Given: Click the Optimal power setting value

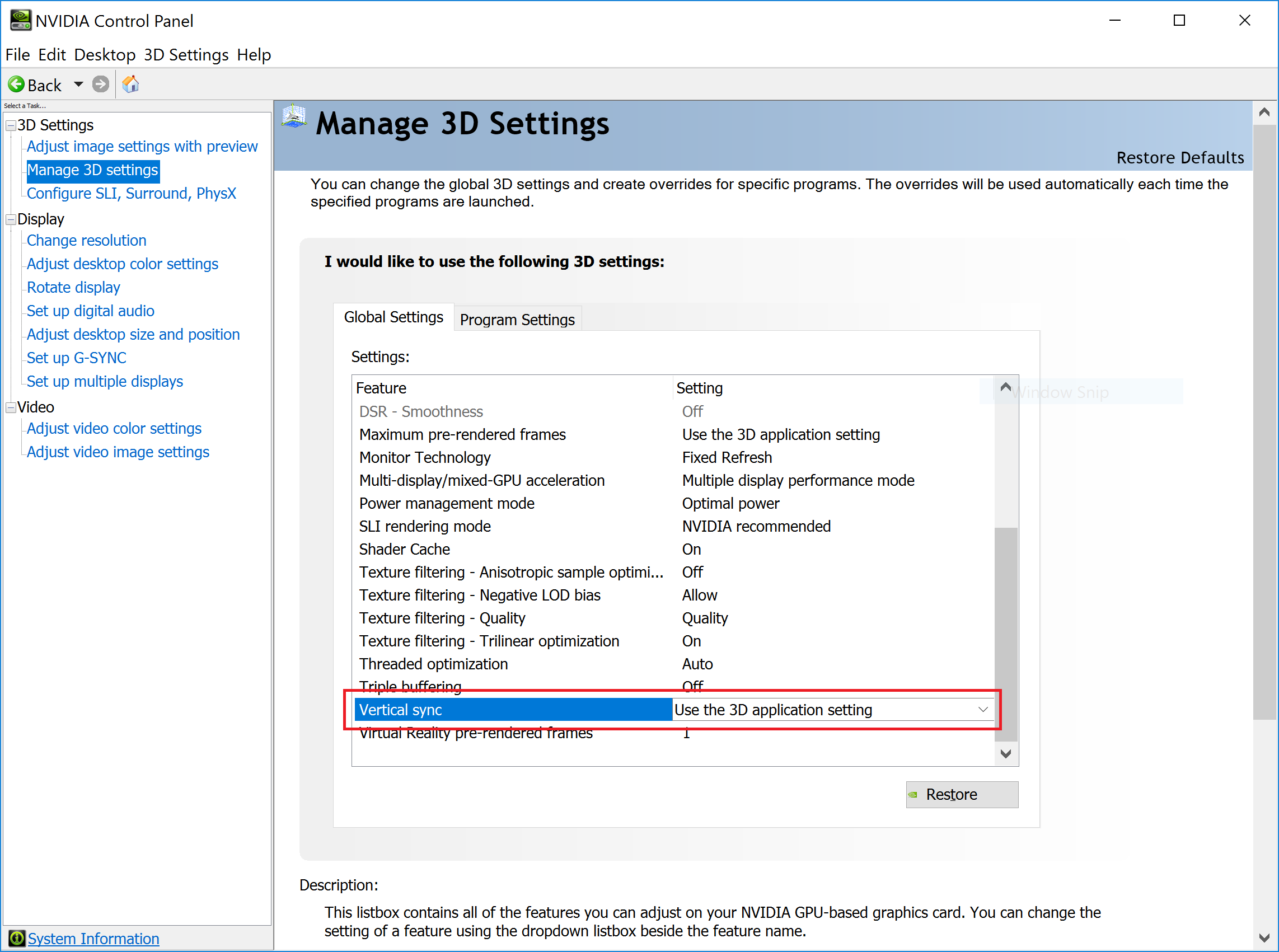Looking at the screenshot, I should tap(730, 504).
